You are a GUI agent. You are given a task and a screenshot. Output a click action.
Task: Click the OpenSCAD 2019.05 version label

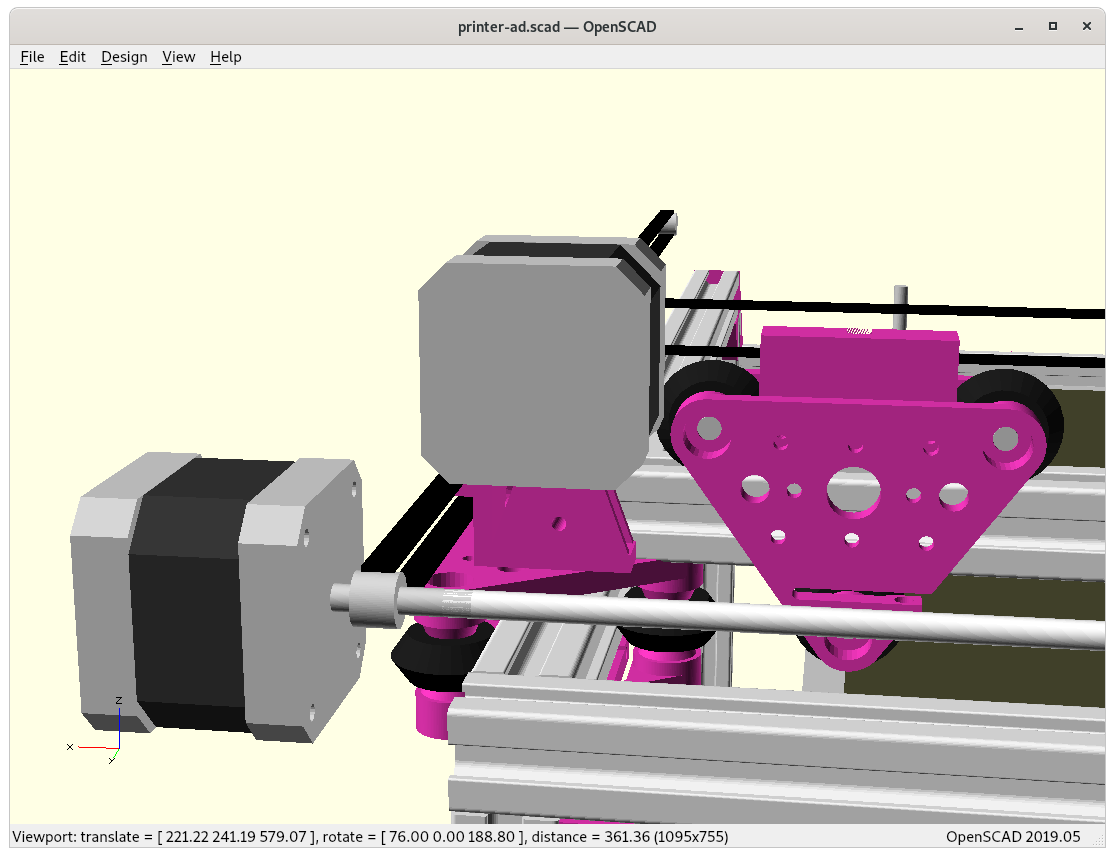click(x=1013, y=836)
